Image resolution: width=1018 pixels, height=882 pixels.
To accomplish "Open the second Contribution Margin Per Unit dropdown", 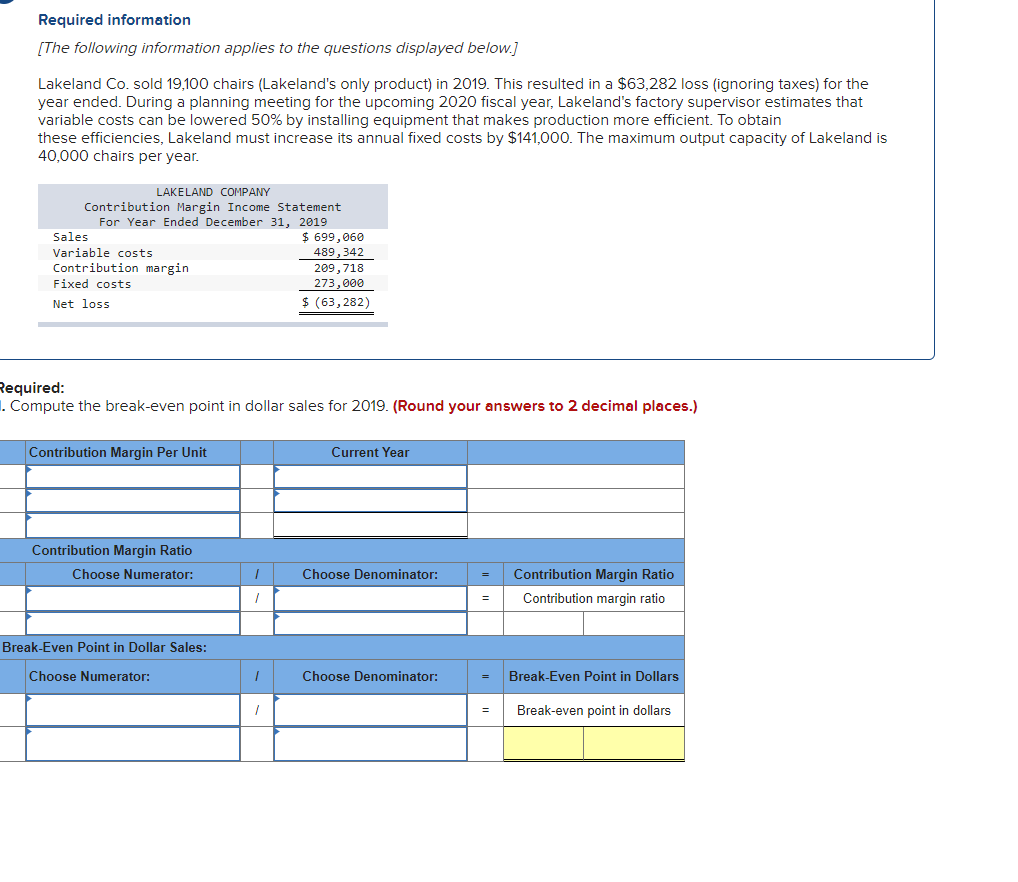I will [x=133, y=499].
